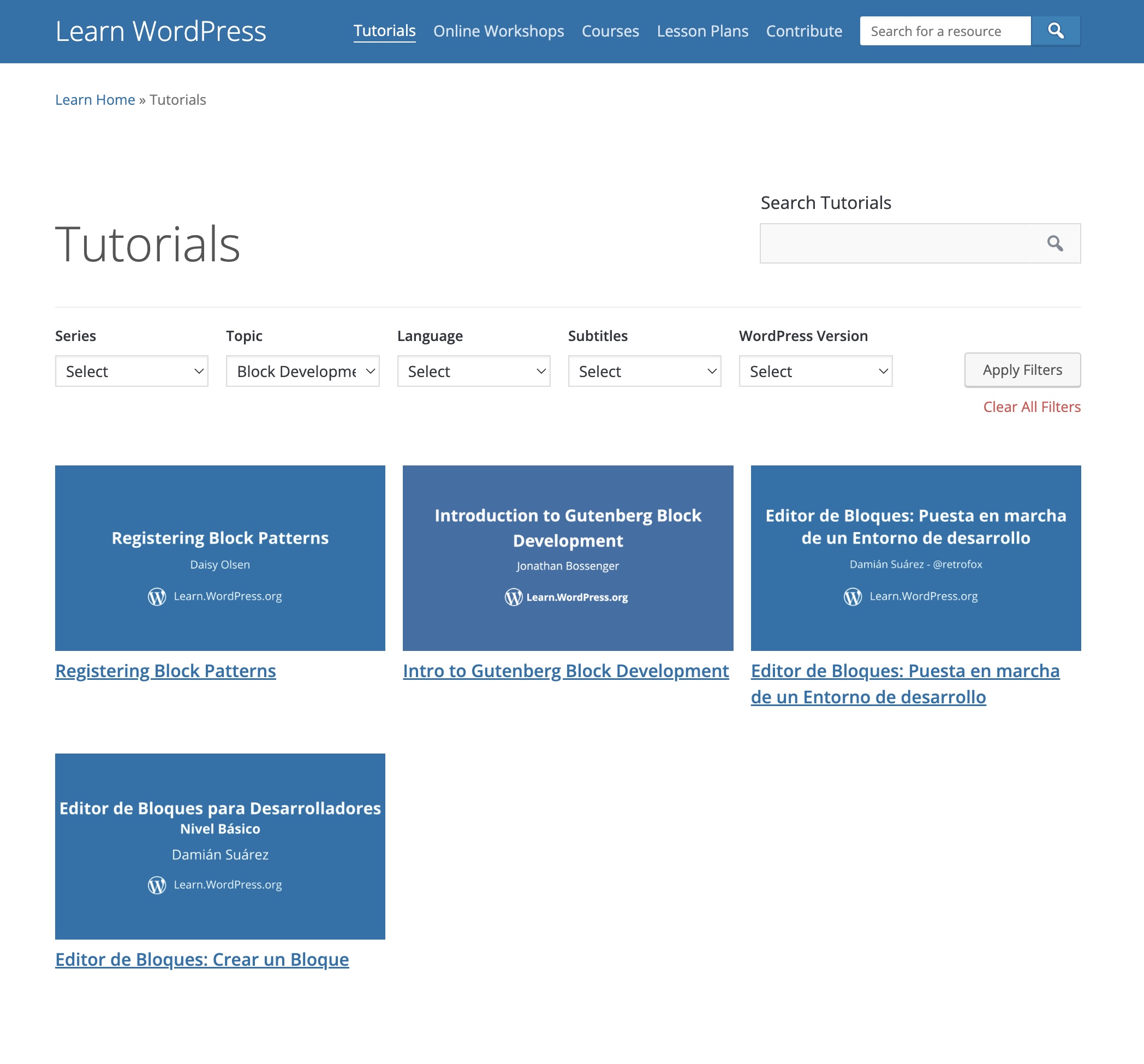Go to Learn Home via the breadcrumb
The width and height of the screenshot is (1144, 1064).
pyautogui.click(x=95, y=99)
